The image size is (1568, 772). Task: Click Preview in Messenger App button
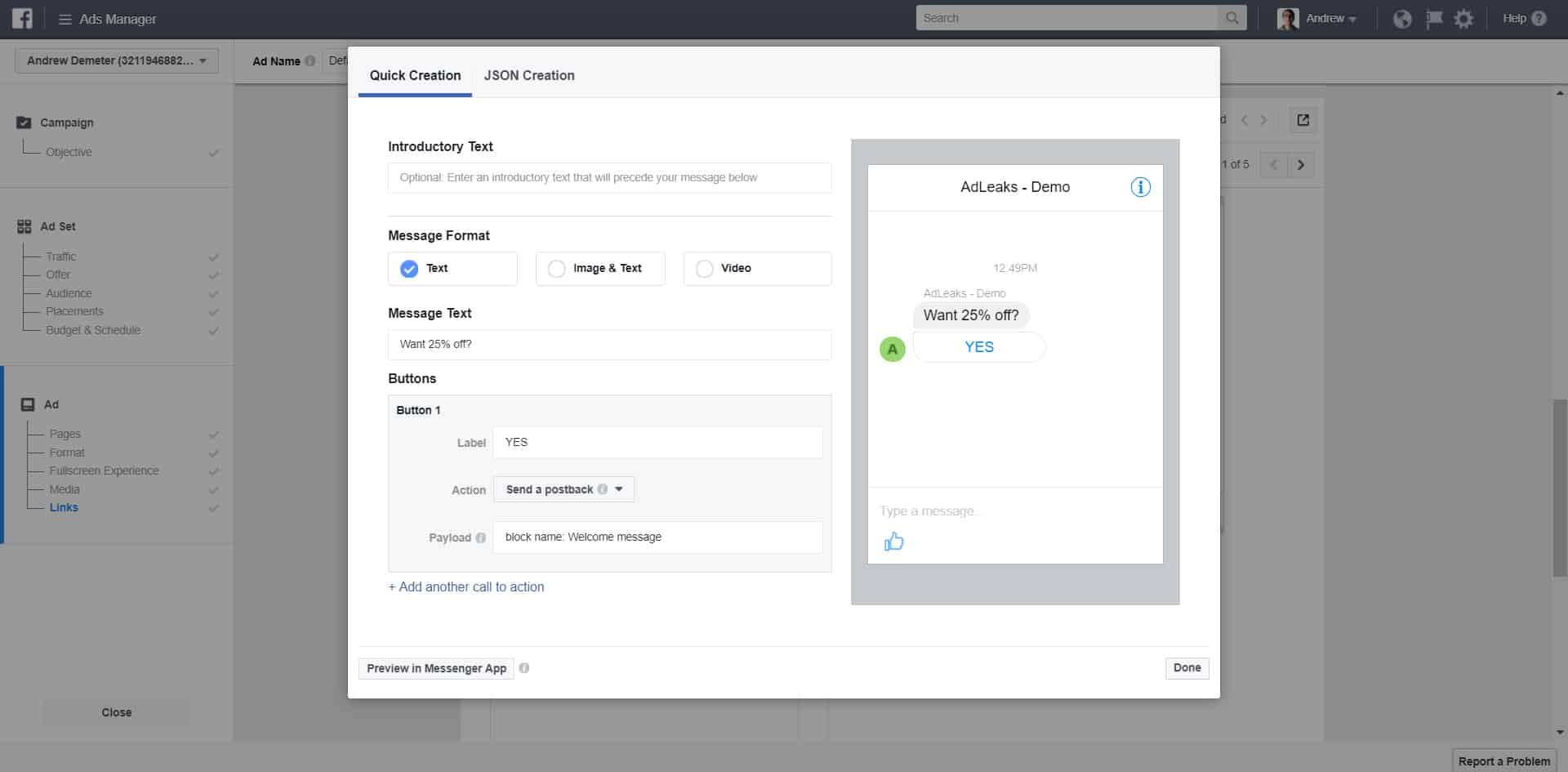[x=436, y=668]
